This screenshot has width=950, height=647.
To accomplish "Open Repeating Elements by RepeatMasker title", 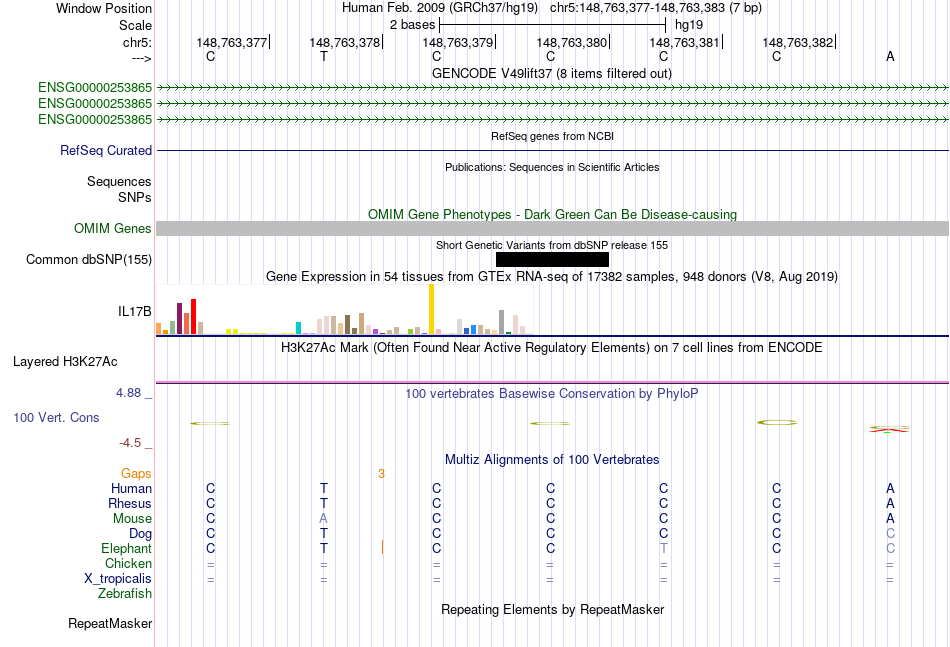I will tap(552, 609).
